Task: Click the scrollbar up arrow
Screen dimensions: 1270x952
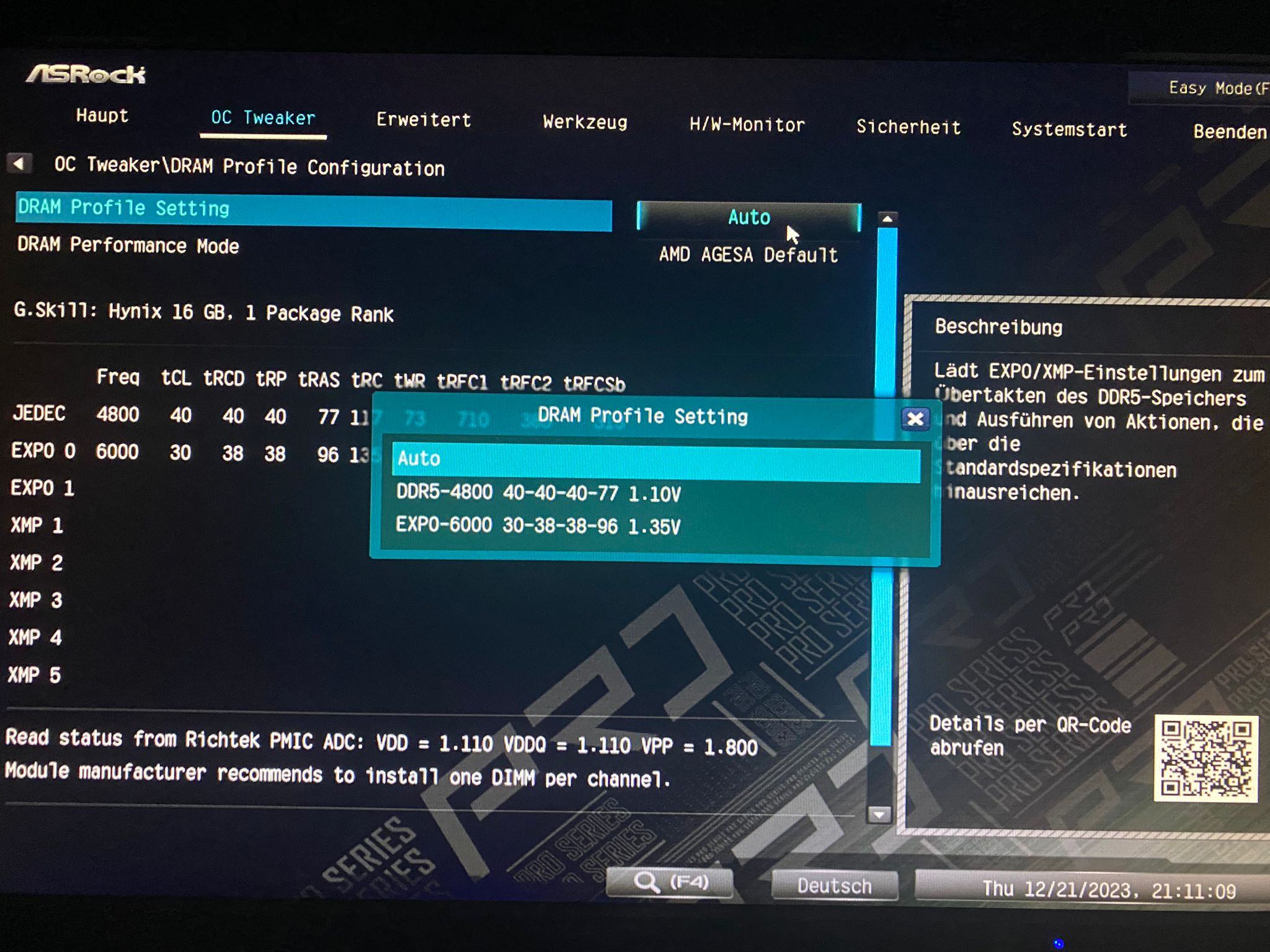Action: [x=887, y=219]
